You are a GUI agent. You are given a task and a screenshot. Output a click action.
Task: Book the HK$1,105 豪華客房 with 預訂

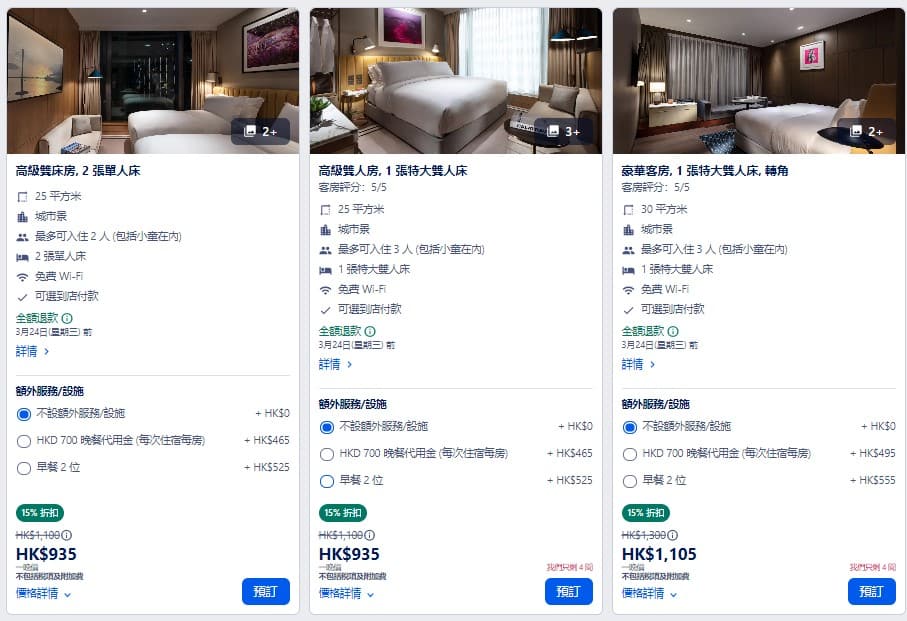point(871,591)
